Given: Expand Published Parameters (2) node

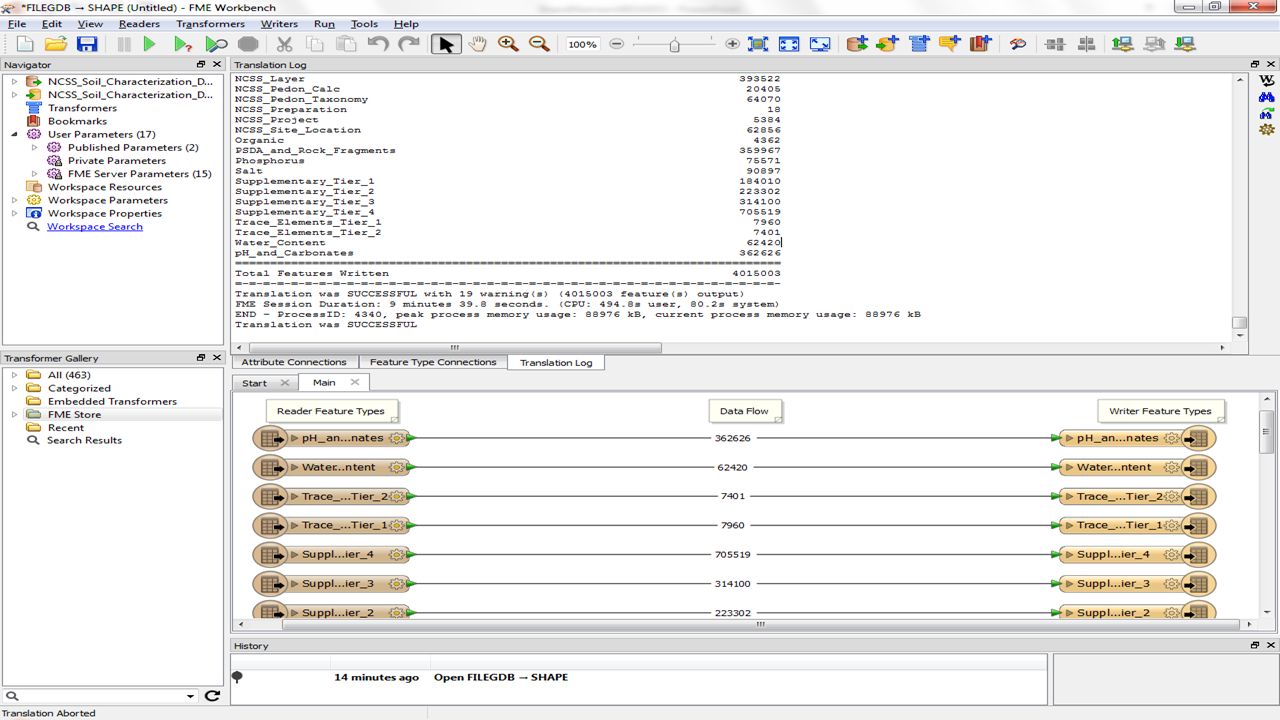Looking at the screenshot, I should (x=34, y=147).
